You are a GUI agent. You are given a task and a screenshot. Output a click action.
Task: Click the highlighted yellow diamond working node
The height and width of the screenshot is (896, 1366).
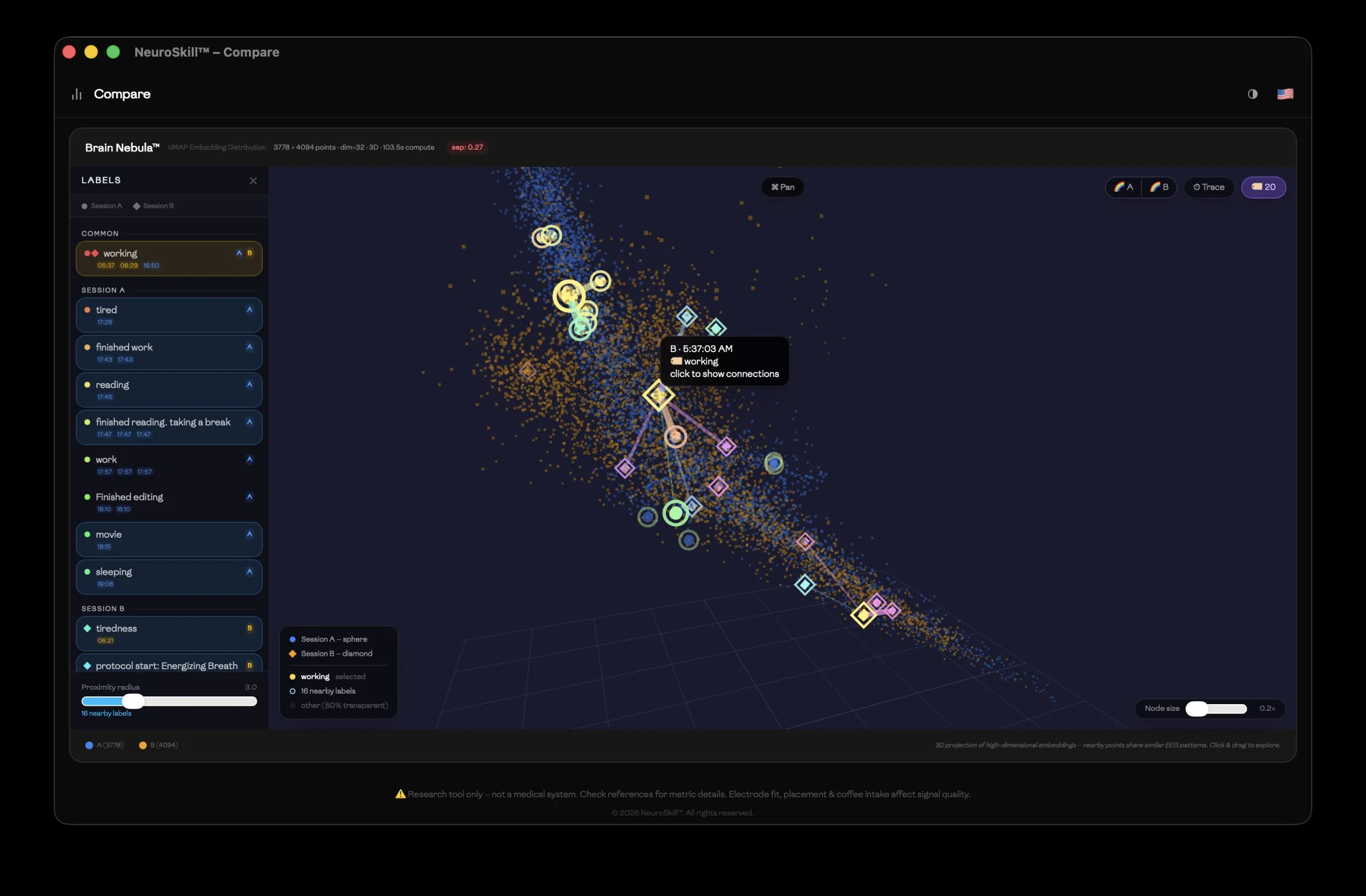tap(658, 395)
